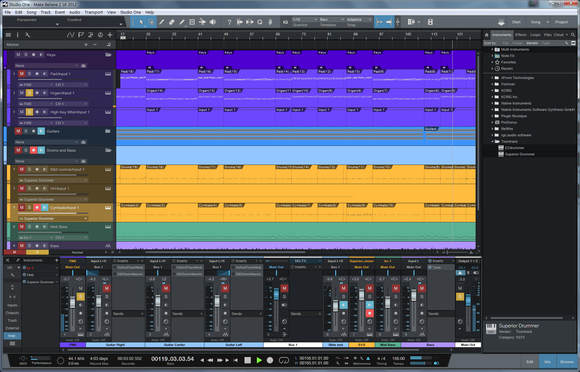Click the green Play button
Image resolution: width=580 pixels, height=372 pixels.
point(259,360)
